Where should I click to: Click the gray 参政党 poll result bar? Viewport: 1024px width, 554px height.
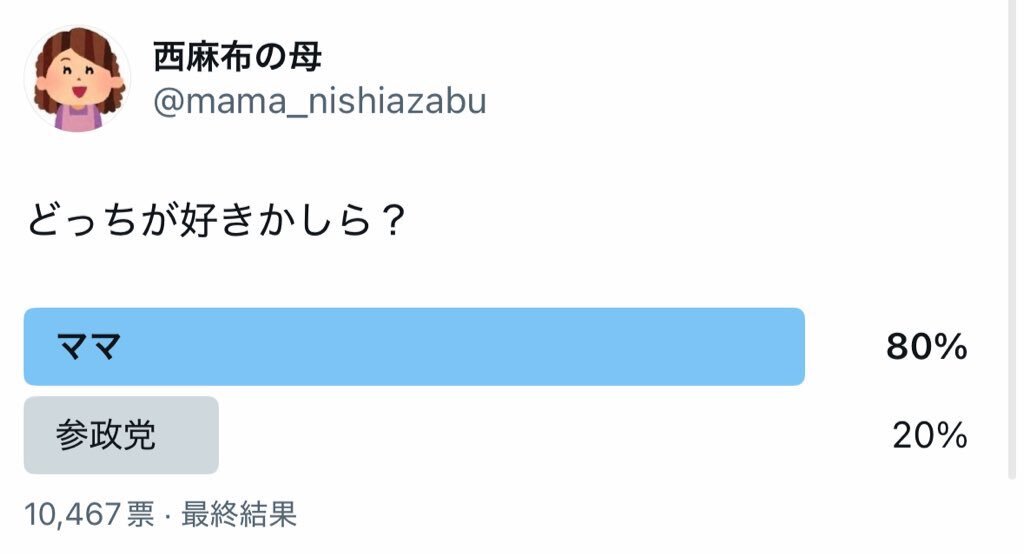pyautogui.click(x=121, y=435)
